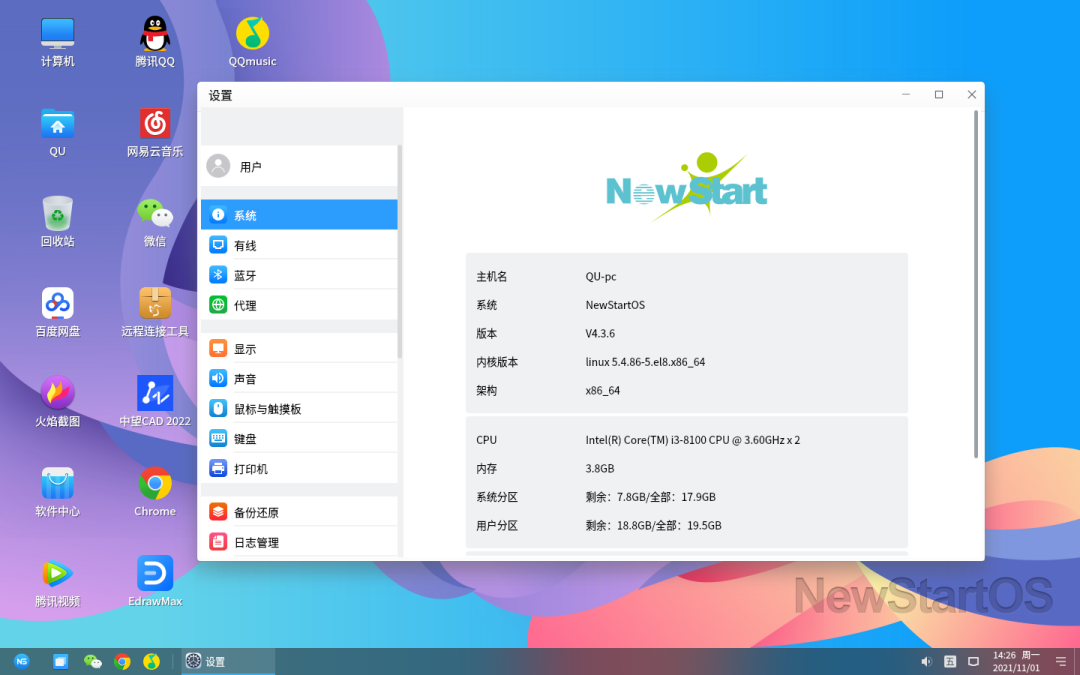This screenshot has height=675, width=1080.
Task: Click the 五 input method tray icon
Action: 950,661
